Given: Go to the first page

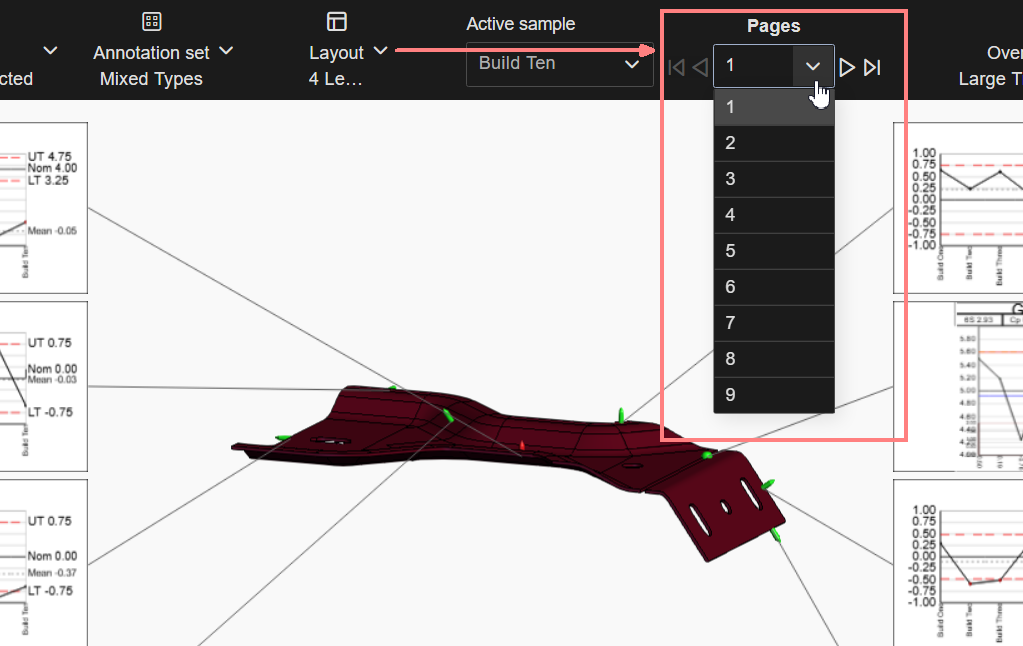Looking at the screenshot, I should click(676, 67).
